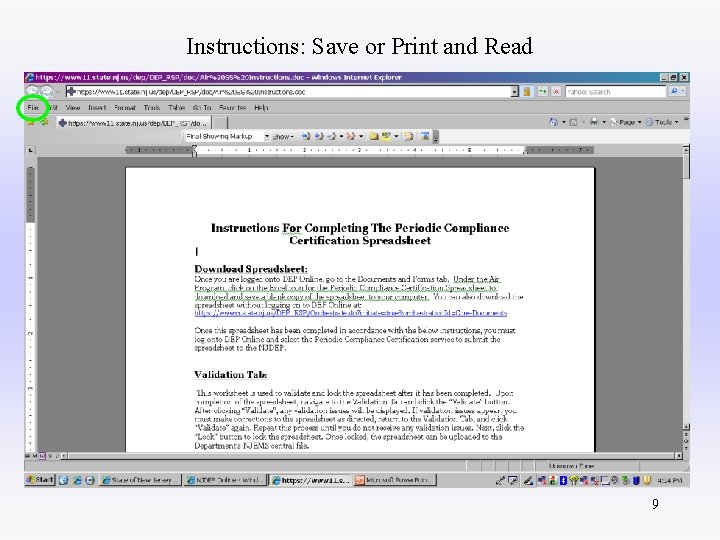
Task: Open the Help menu
Action: click(x=261, y=108)
